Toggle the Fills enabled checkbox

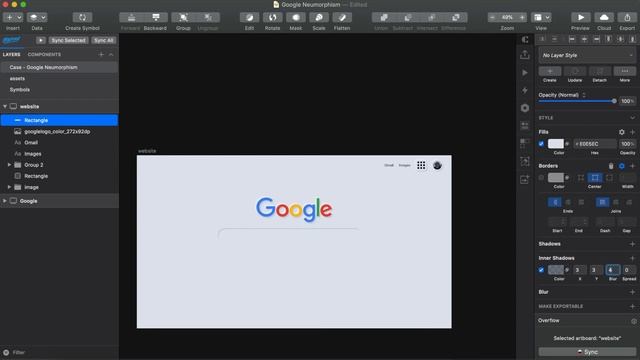[x=541, y=144]
